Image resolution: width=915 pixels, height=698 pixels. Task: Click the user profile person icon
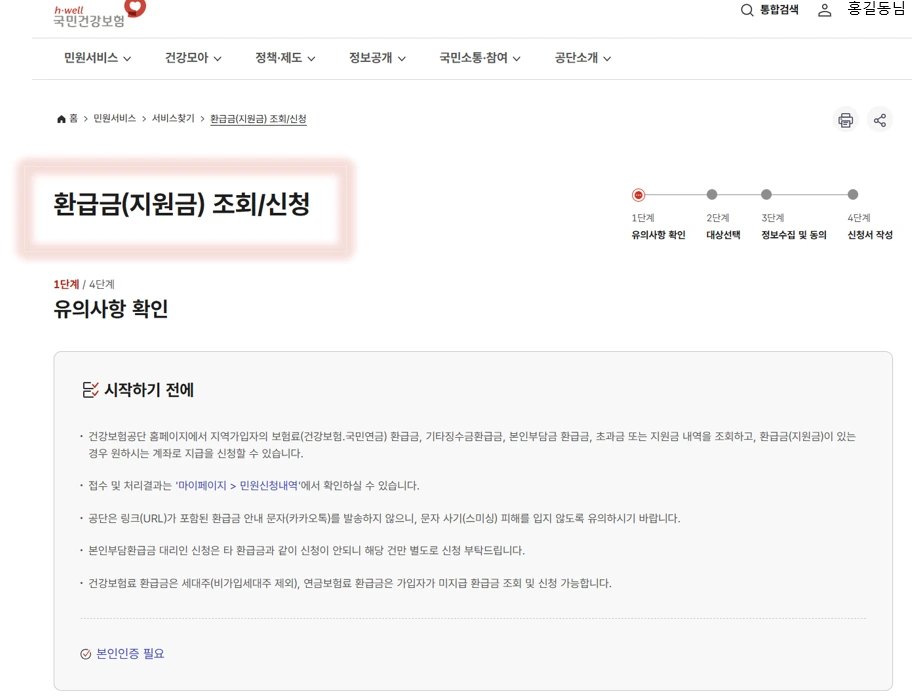(x=823, y=10)
